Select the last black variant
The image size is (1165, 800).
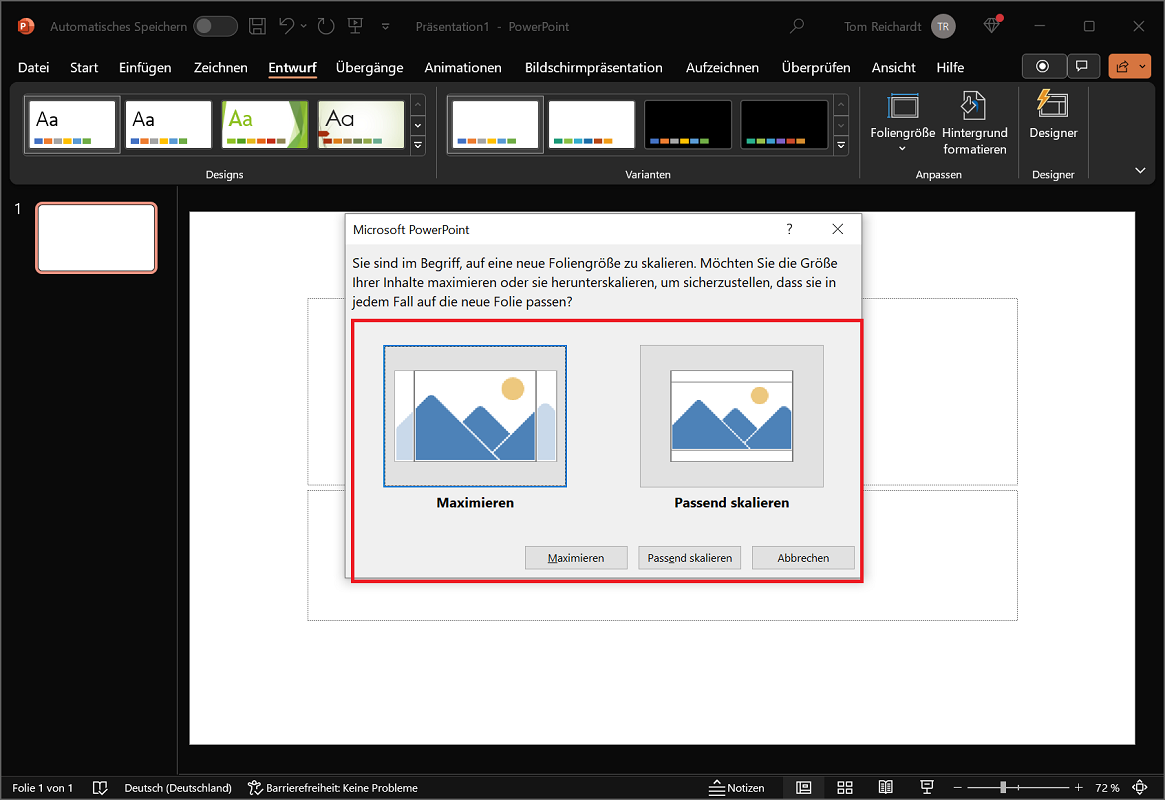coord(784,125)
